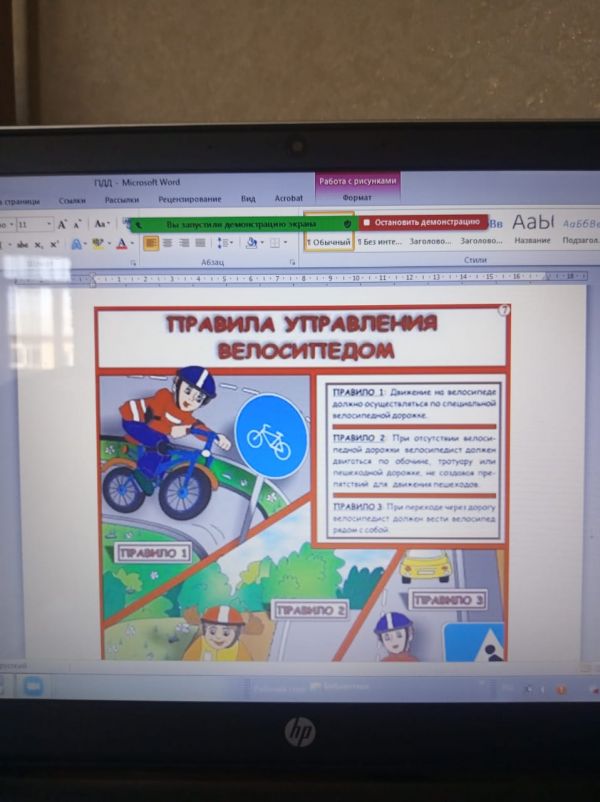600x802 pixels.
Task: Toggle align text left
Action: click(x=151, y=242)
